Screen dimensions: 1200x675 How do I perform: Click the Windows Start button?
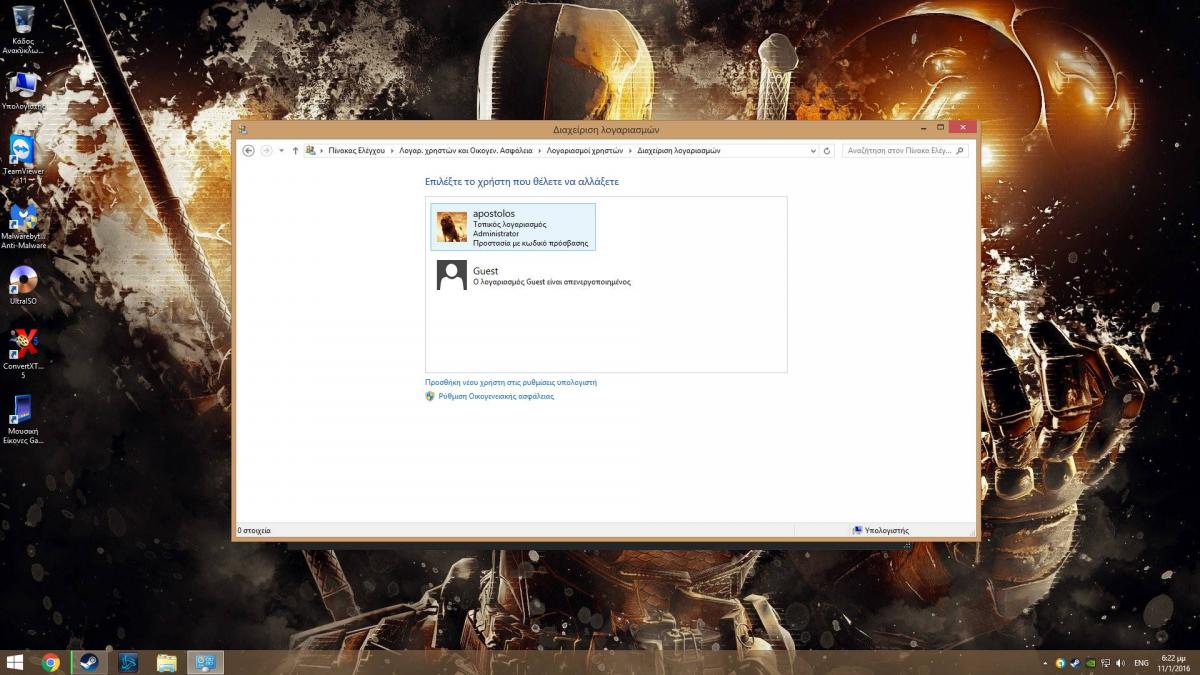point(15,662)
